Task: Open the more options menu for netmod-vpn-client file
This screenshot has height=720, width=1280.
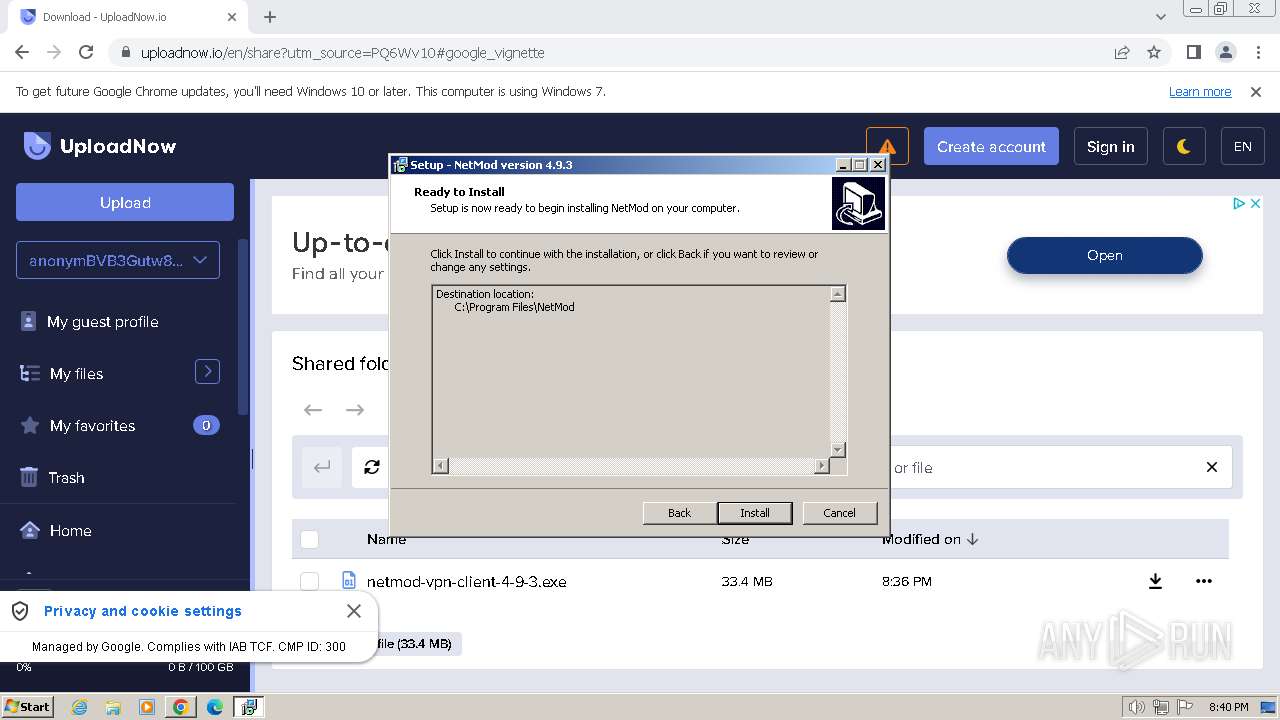Action: 1204,581
